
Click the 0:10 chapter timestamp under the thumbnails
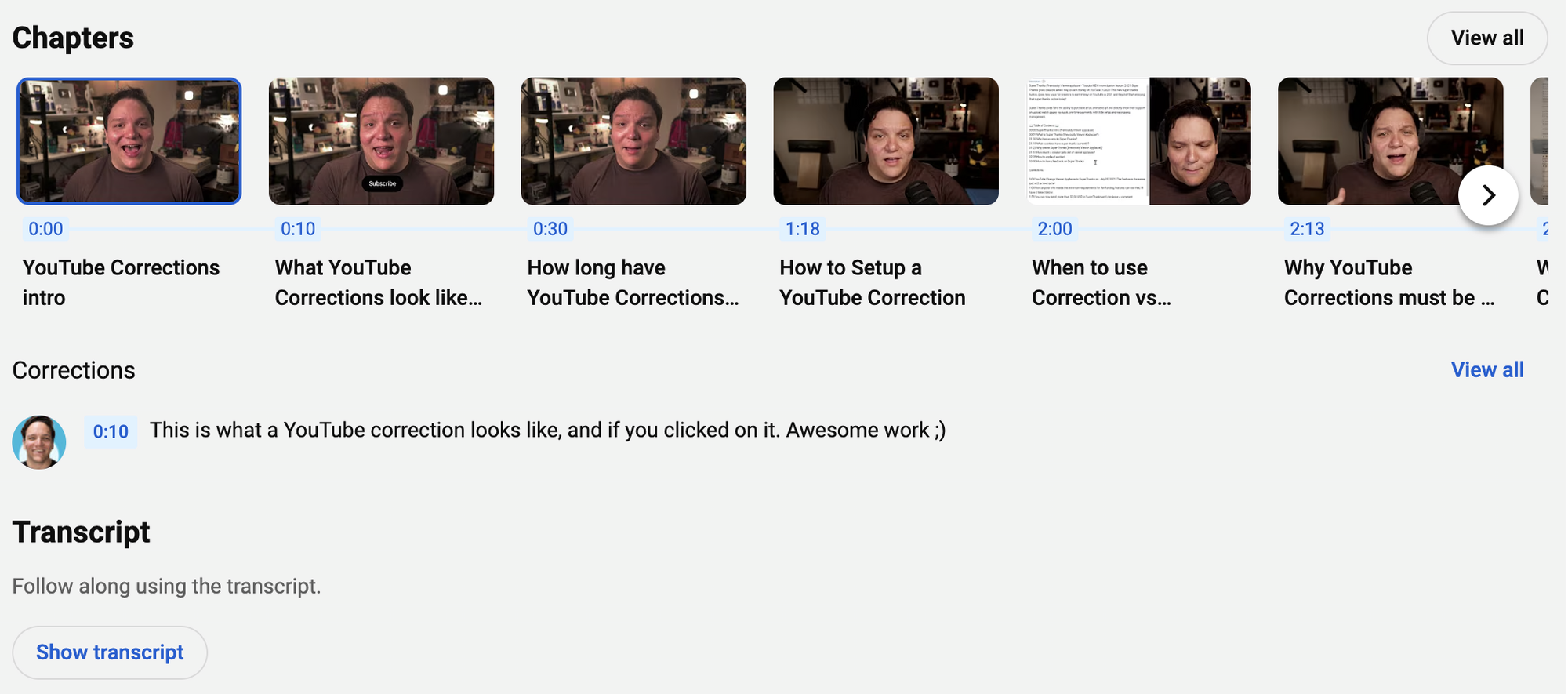(298, 229)
